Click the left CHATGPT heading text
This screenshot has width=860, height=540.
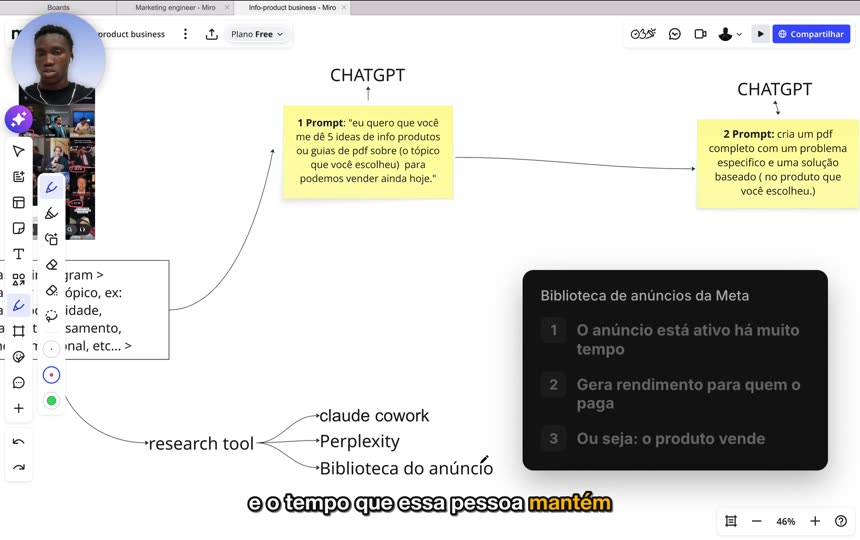click(x=367, y=75)
